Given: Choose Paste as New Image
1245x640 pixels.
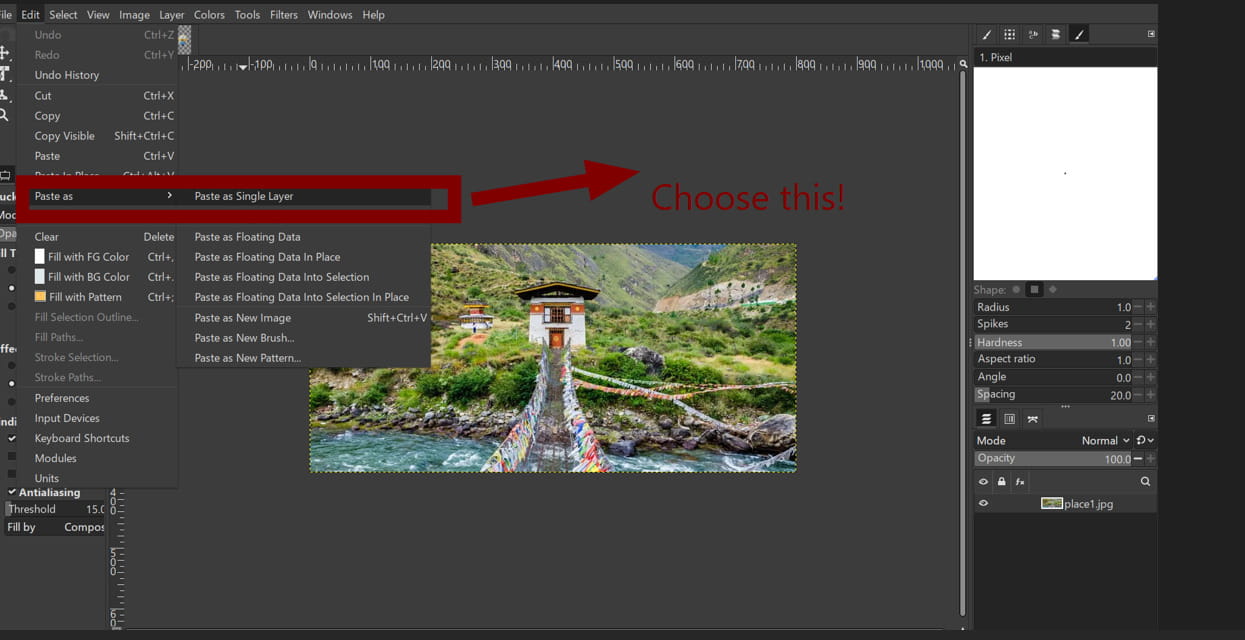Looking at the screenshot, I should pos(304,318).
